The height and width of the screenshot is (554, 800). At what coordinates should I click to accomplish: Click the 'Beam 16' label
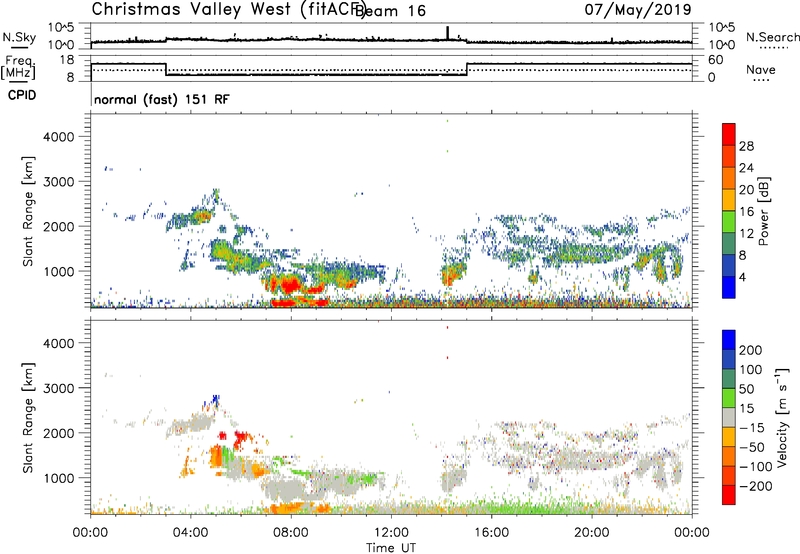(x=390, y=11)
